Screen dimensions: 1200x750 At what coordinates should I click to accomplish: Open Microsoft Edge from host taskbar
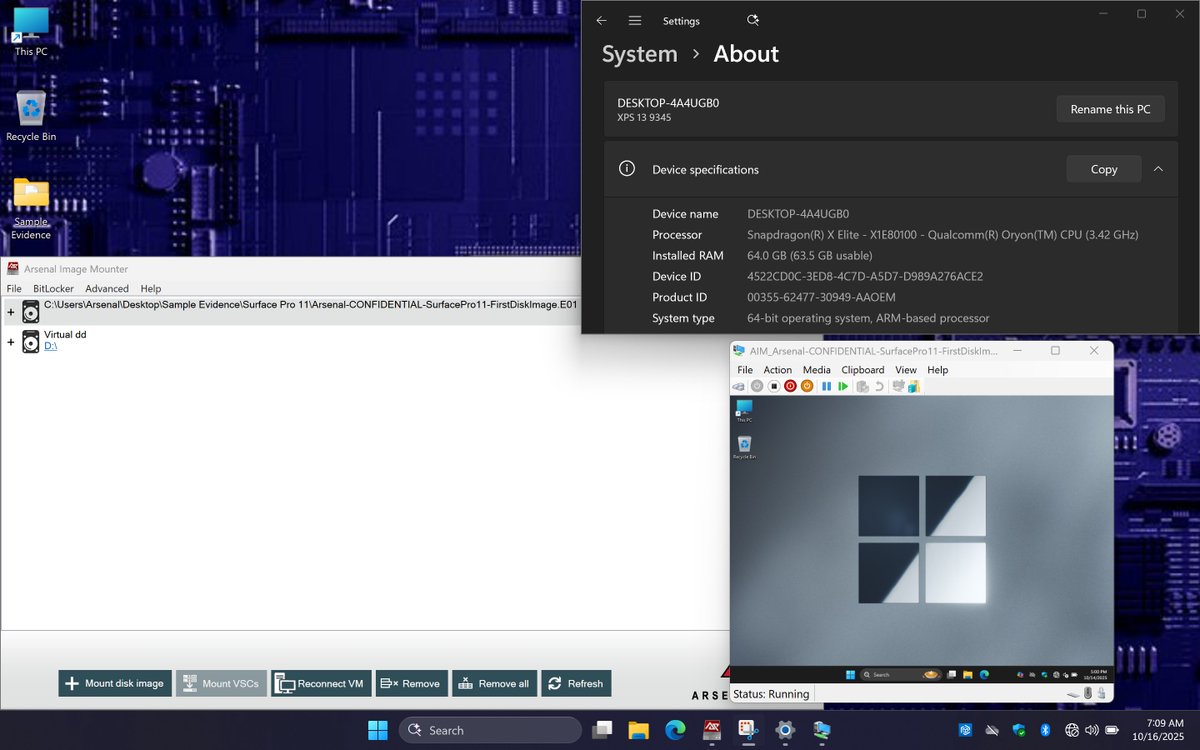(x=676, y=730)
